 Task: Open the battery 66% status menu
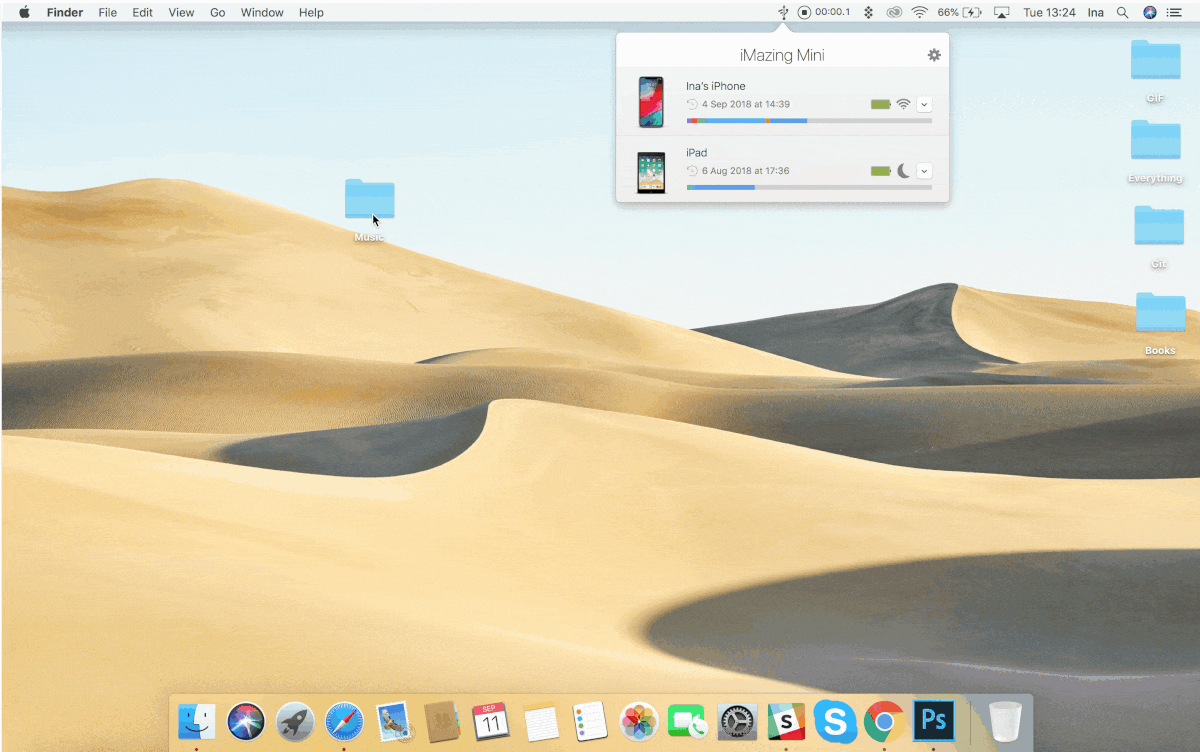coord(959,12)
